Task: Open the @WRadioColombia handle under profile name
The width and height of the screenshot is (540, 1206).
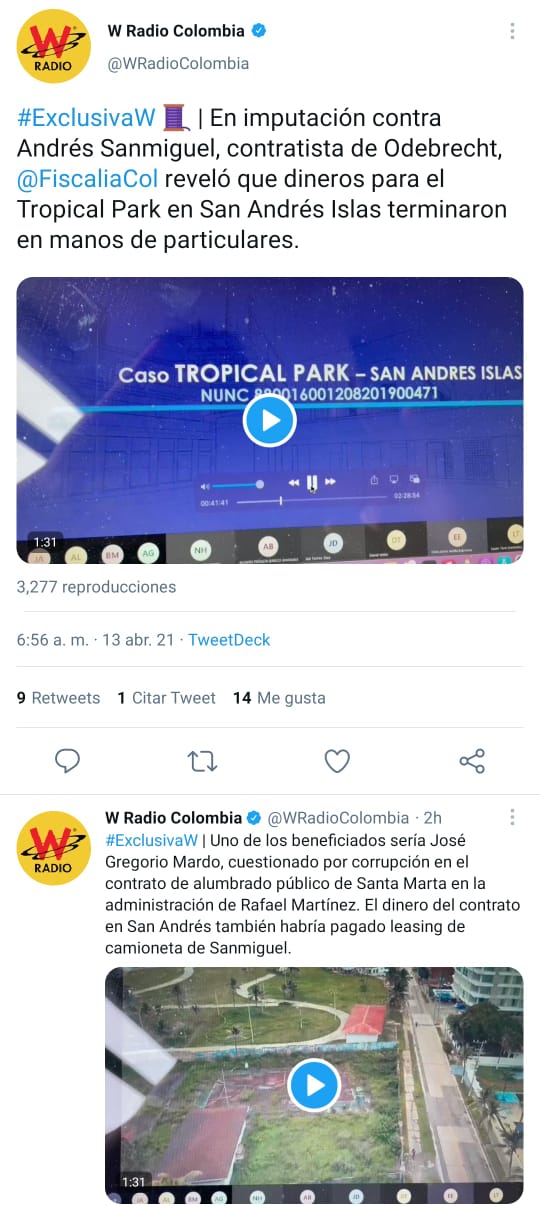Action: pos(178,63)
